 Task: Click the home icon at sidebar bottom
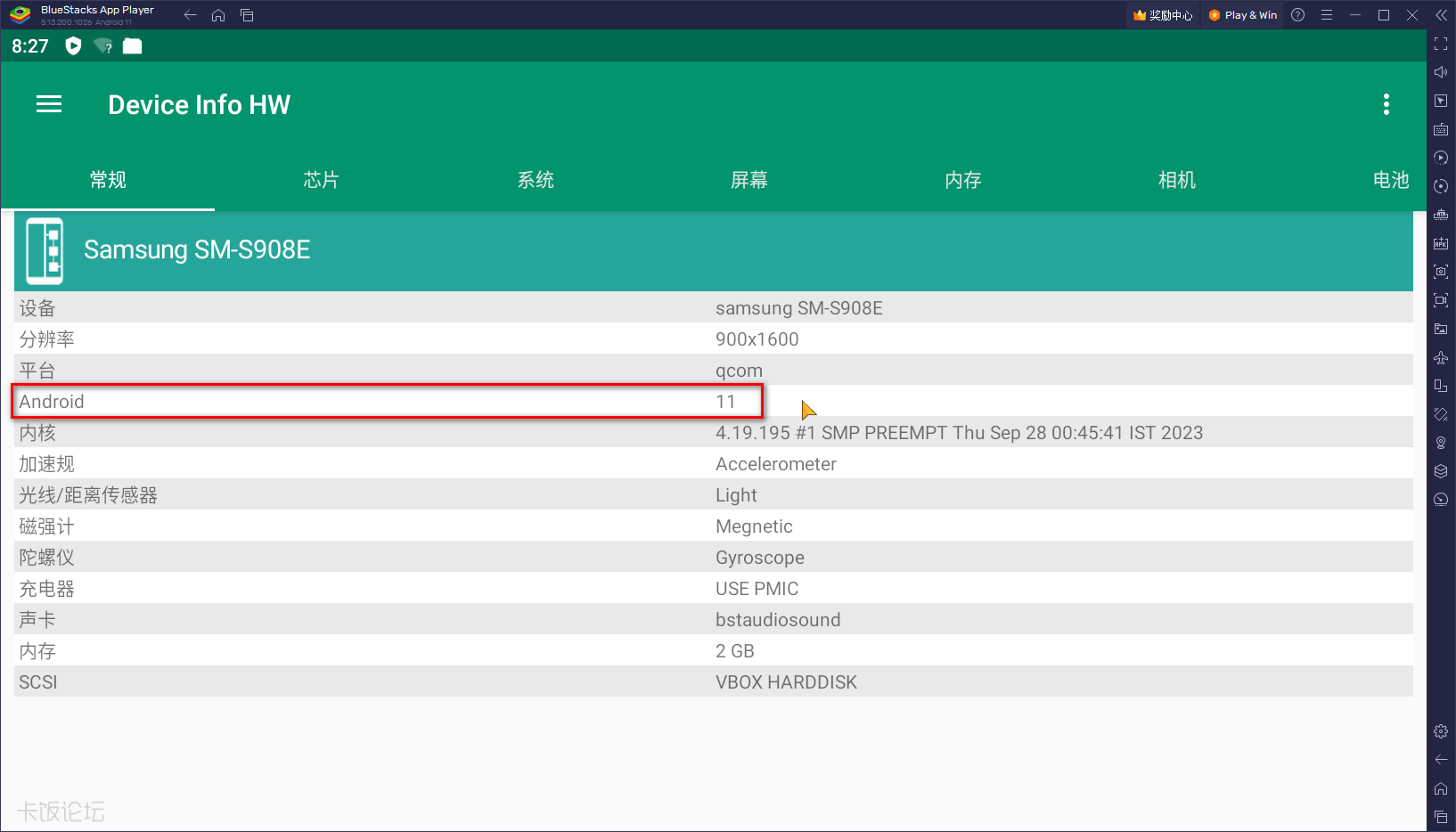pyautogui.click(x=1441, y=788)
